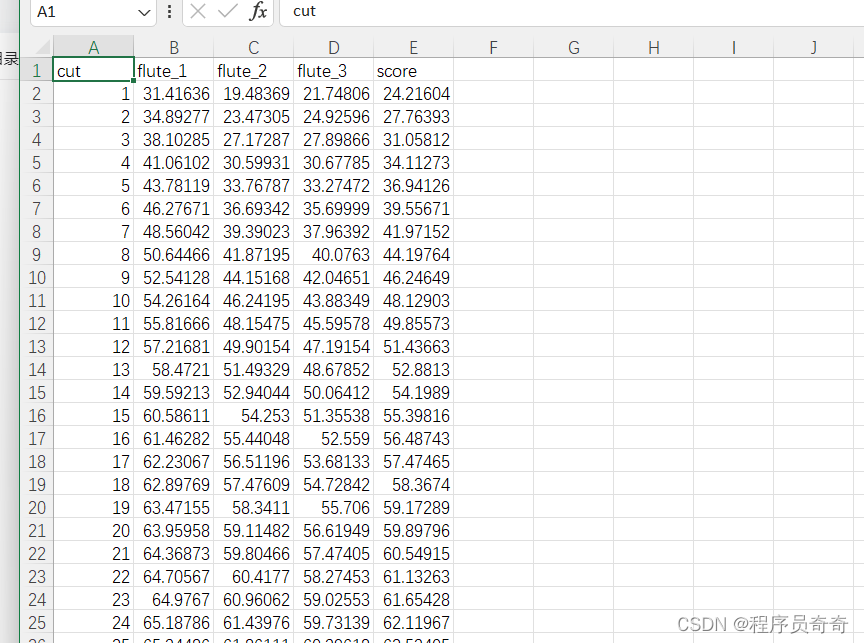864x643 pixels.
Task: Select cell with value 21.74806
Action: (333, 93)
